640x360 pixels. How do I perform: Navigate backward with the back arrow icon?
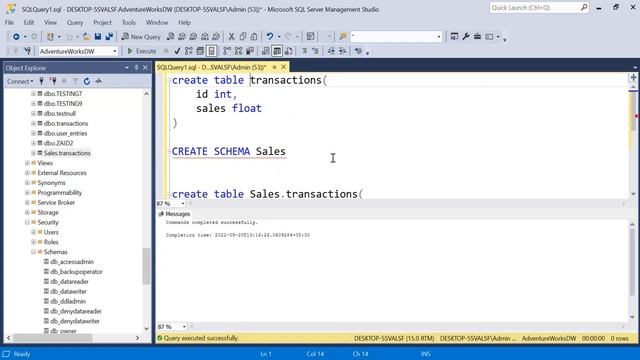pos(16,37)
